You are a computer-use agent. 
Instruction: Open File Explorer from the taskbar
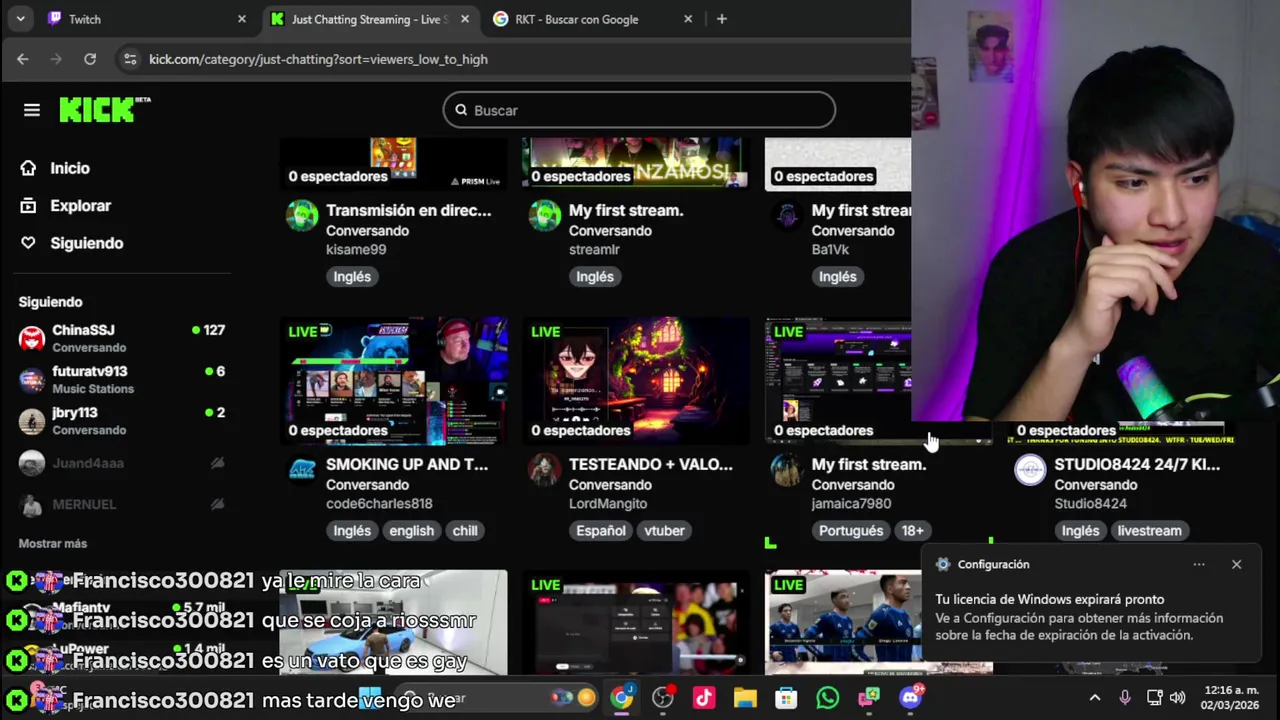click(745, 698)
